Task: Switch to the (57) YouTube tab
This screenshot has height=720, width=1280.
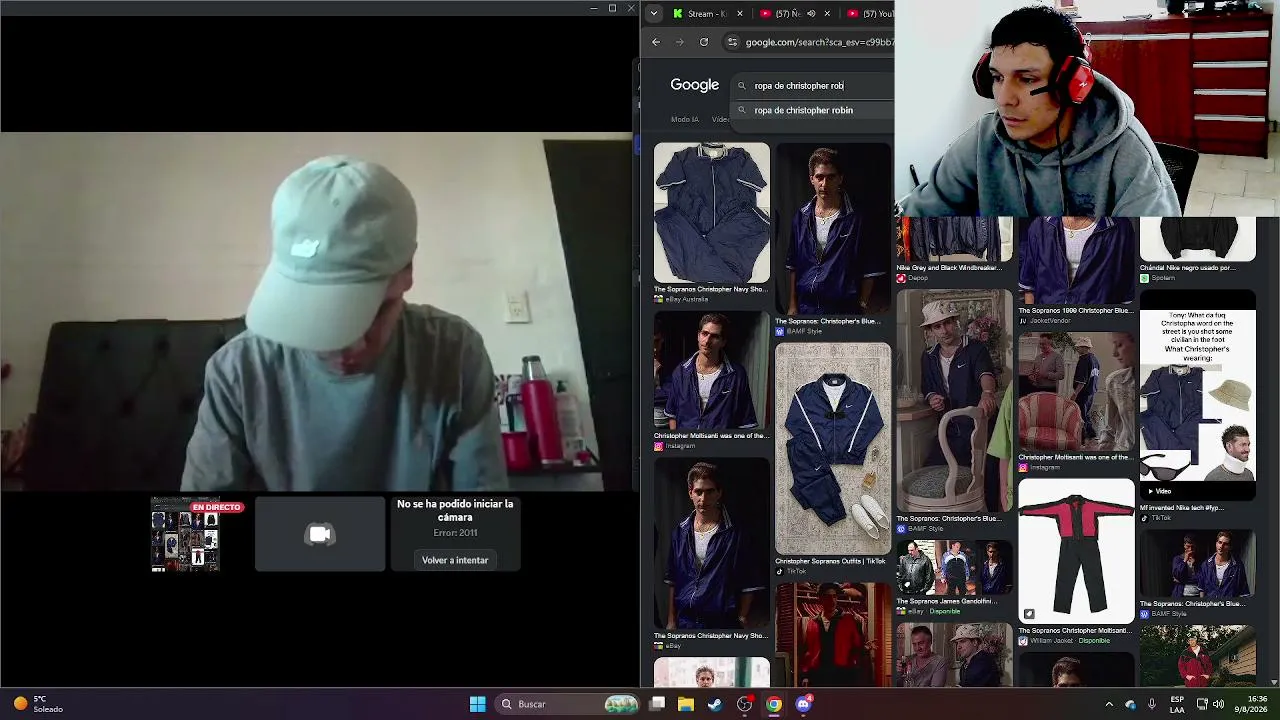Action: coord(868,14)
